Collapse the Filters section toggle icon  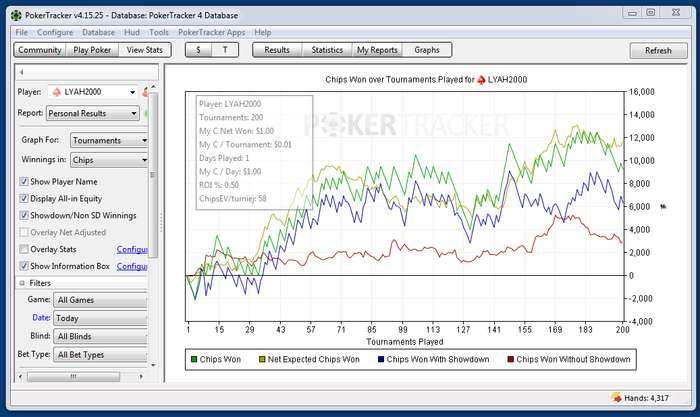[x=20, y=283]
